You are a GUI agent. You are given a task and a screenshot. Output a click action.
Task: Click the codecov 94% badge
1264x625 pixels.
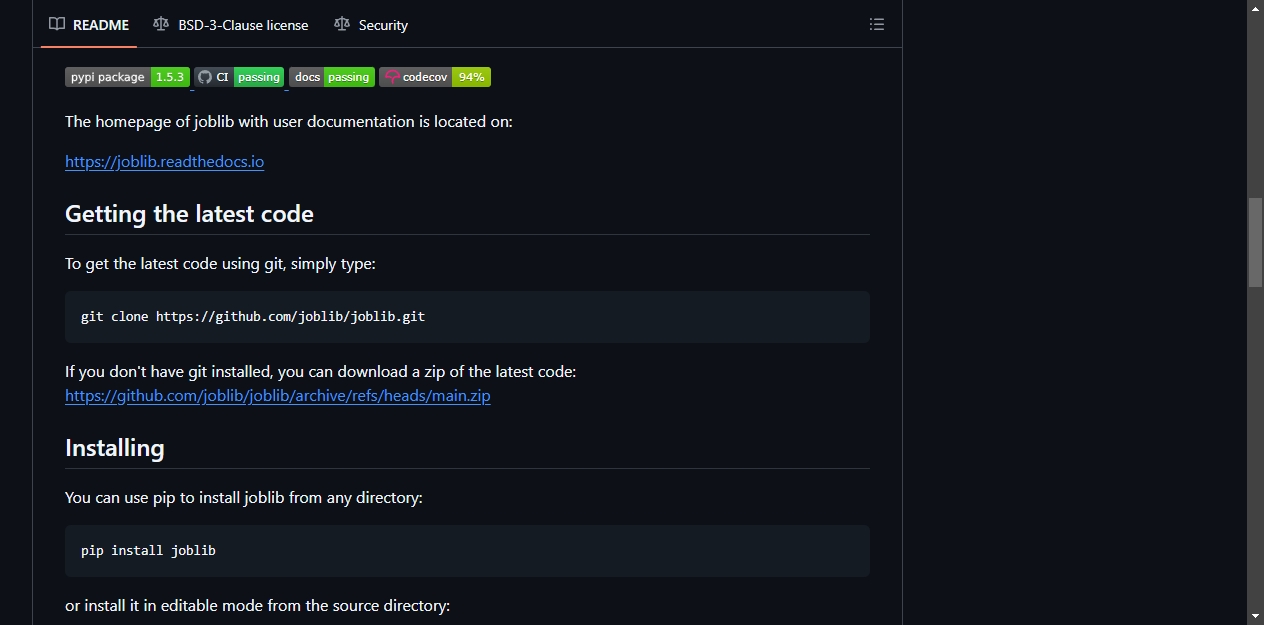pyautogui.click(x=435, y=77)
